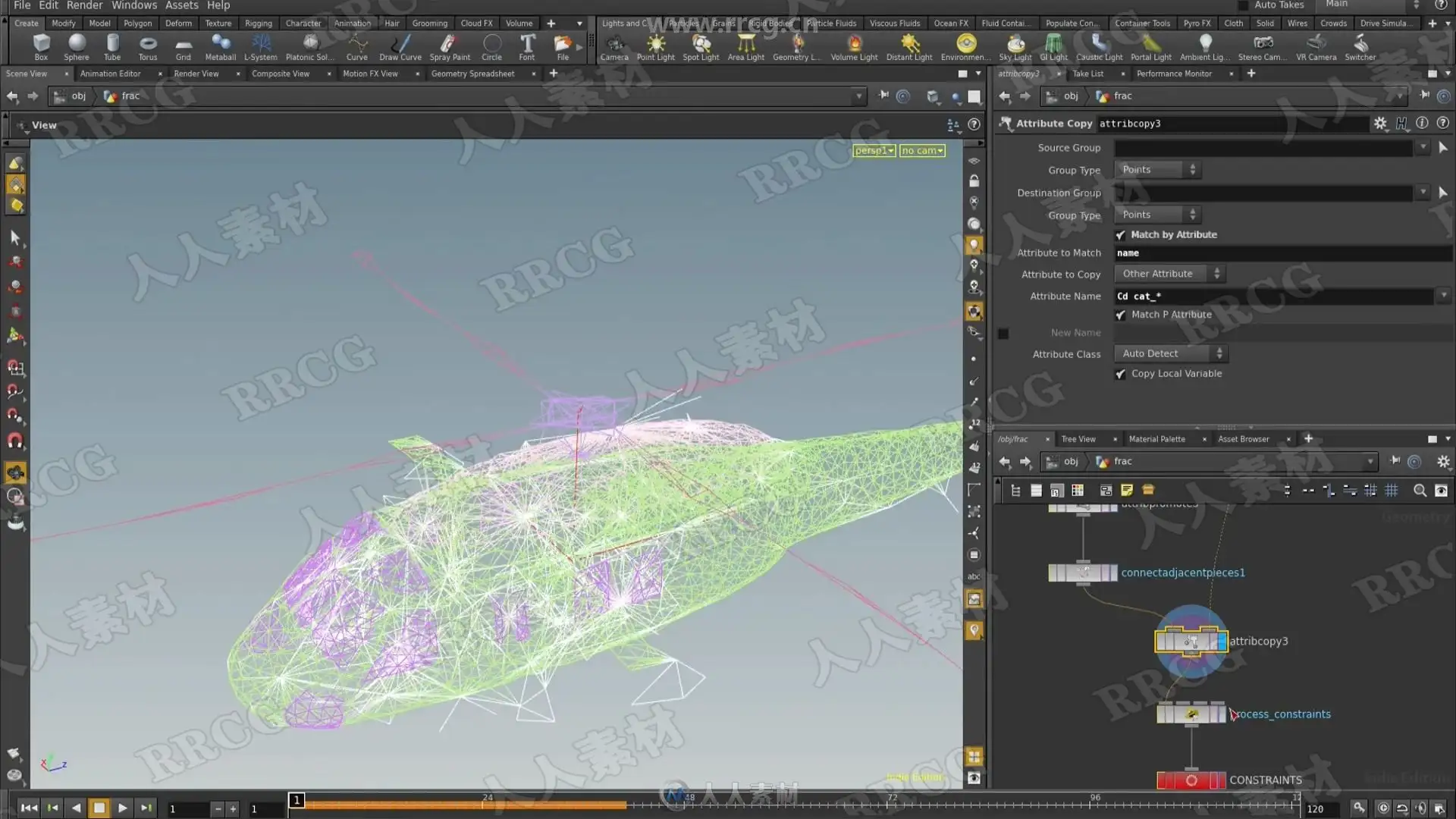Image resolution: width=1456 pixels, height=819 pixels.
Task: Switch to the Geometry Spreadsheet tab
Action: point(472,74)
